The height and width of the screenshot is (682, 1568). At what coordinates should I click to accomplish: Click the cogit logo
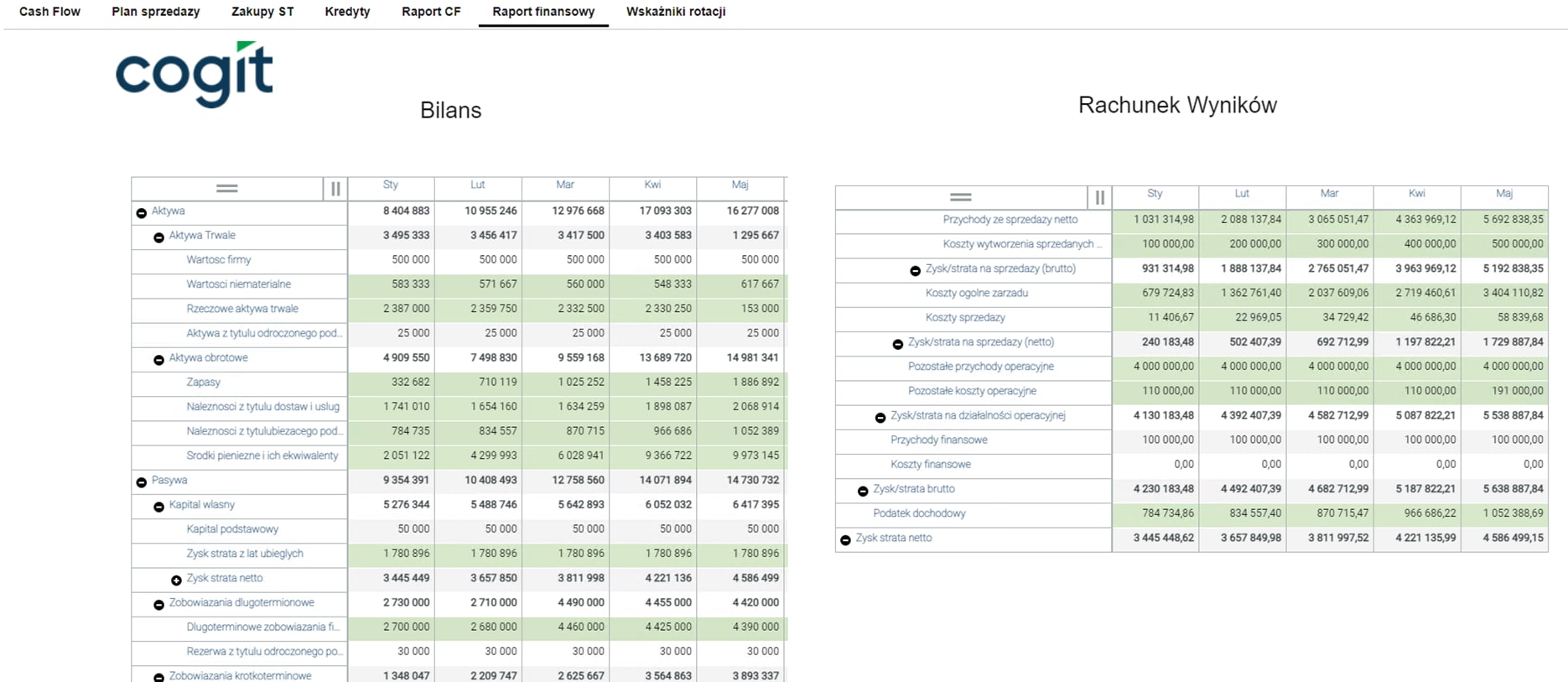[x=195, y=74]
